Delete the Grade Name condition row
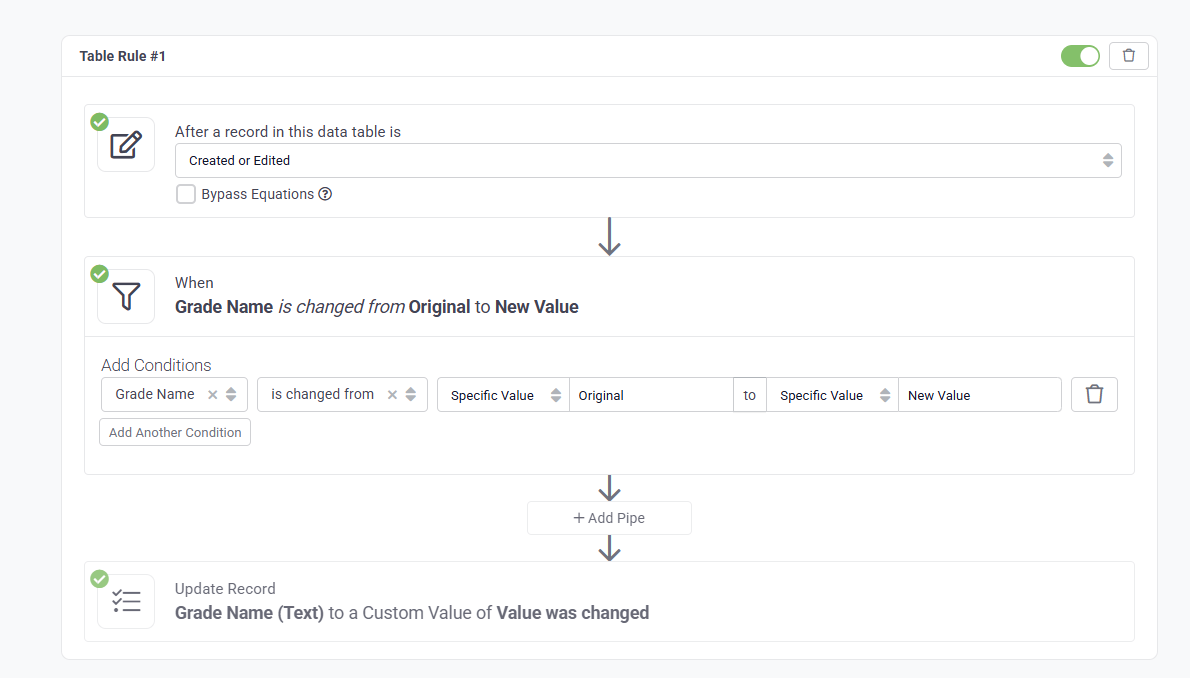 [x=1094, y=394]
